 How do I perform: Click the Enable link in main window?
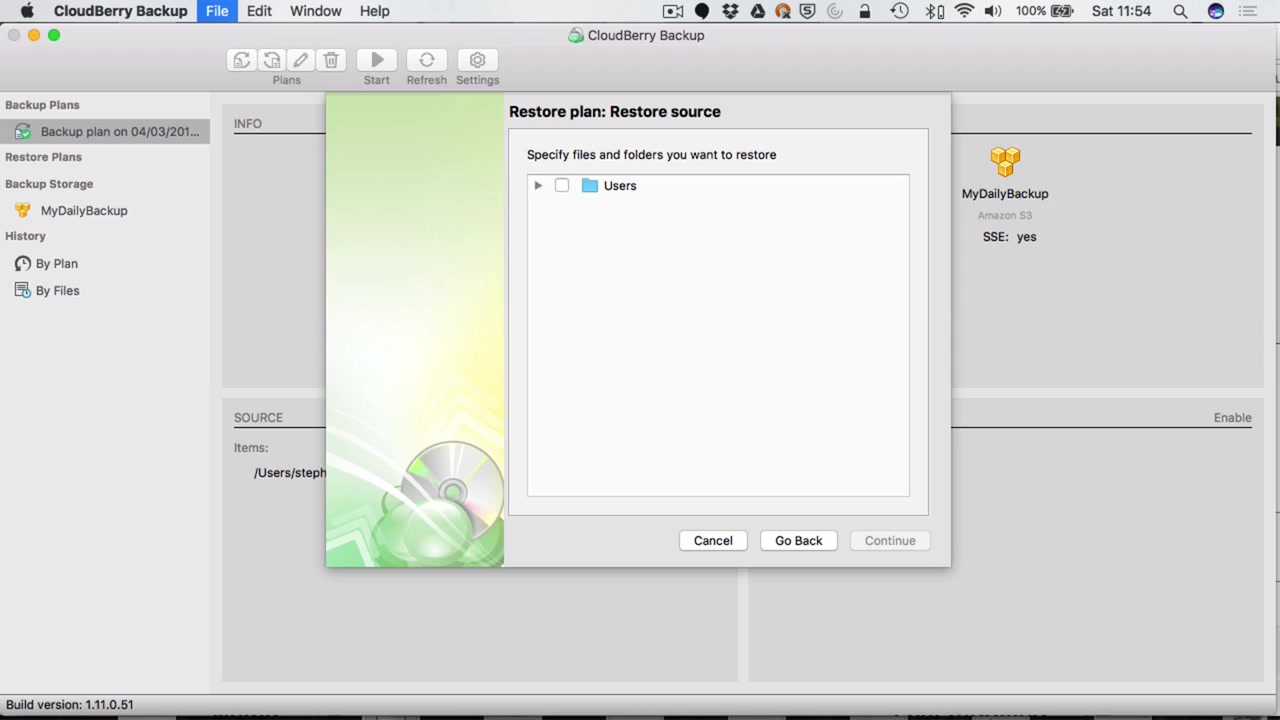(1232, 417)
